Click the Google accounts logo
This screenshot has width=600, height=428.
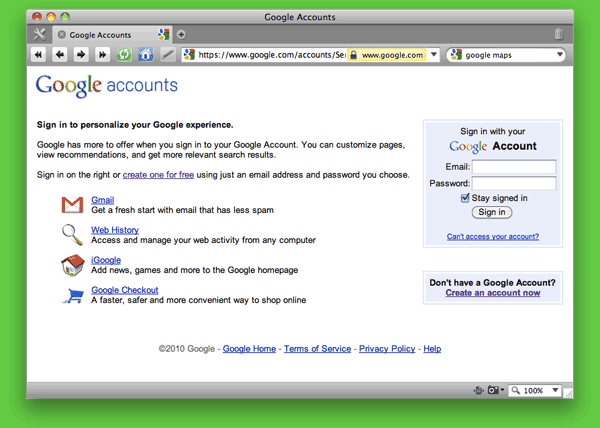click(x=107, y=85)
